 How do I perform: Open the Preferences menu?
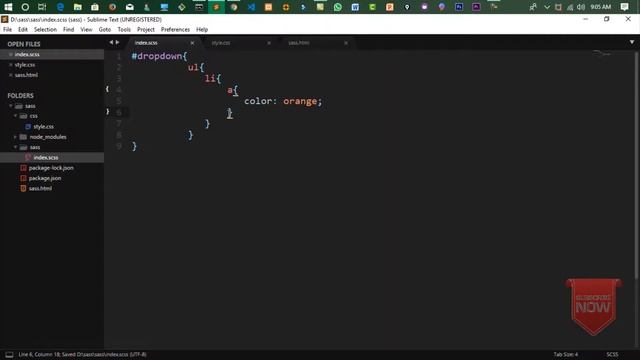[175, 29]
